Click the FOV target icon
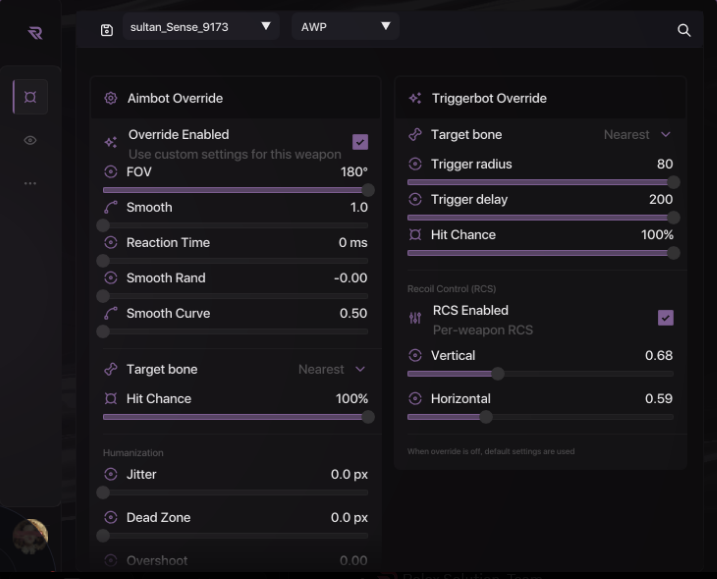 (111, 172)
